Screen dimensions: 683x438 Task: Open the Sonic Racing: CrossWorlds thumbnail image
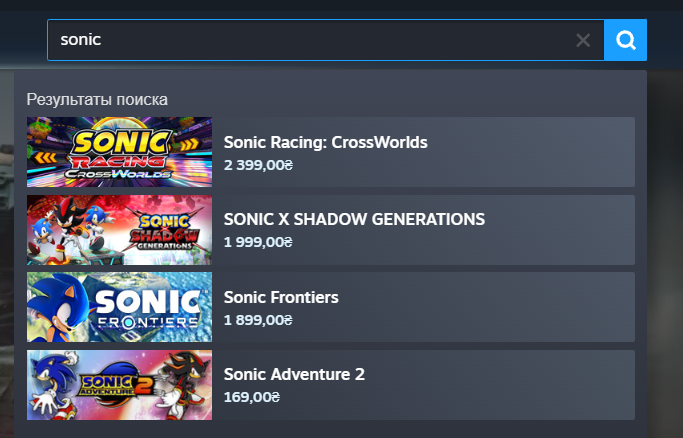(x=120, y=152)
